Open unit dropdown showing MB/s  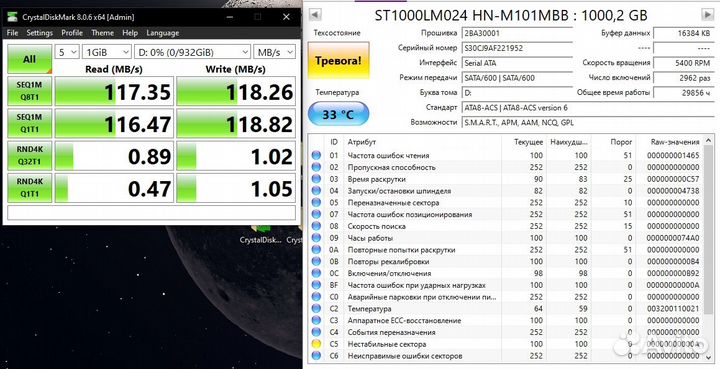point(274,52)
